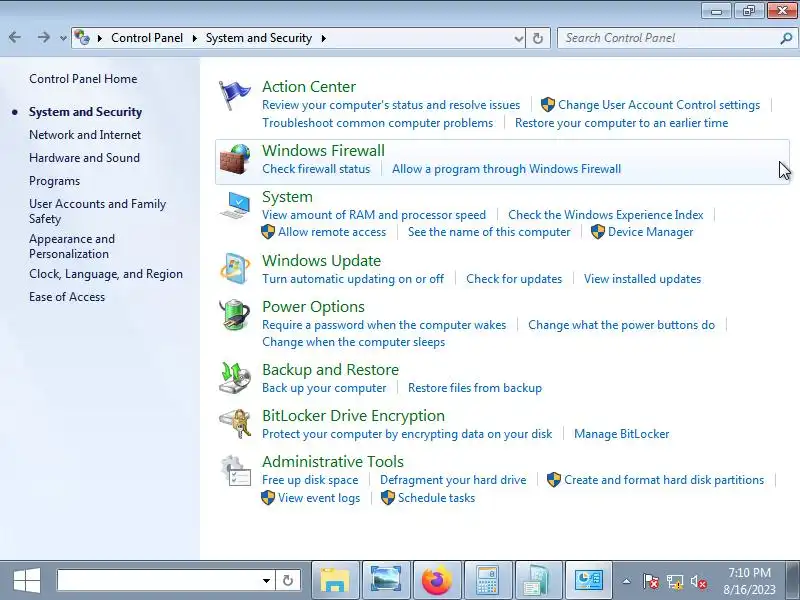Click Change User Account Control settings
The height and width of the screenshot is (600, 800).
point(659,105)
